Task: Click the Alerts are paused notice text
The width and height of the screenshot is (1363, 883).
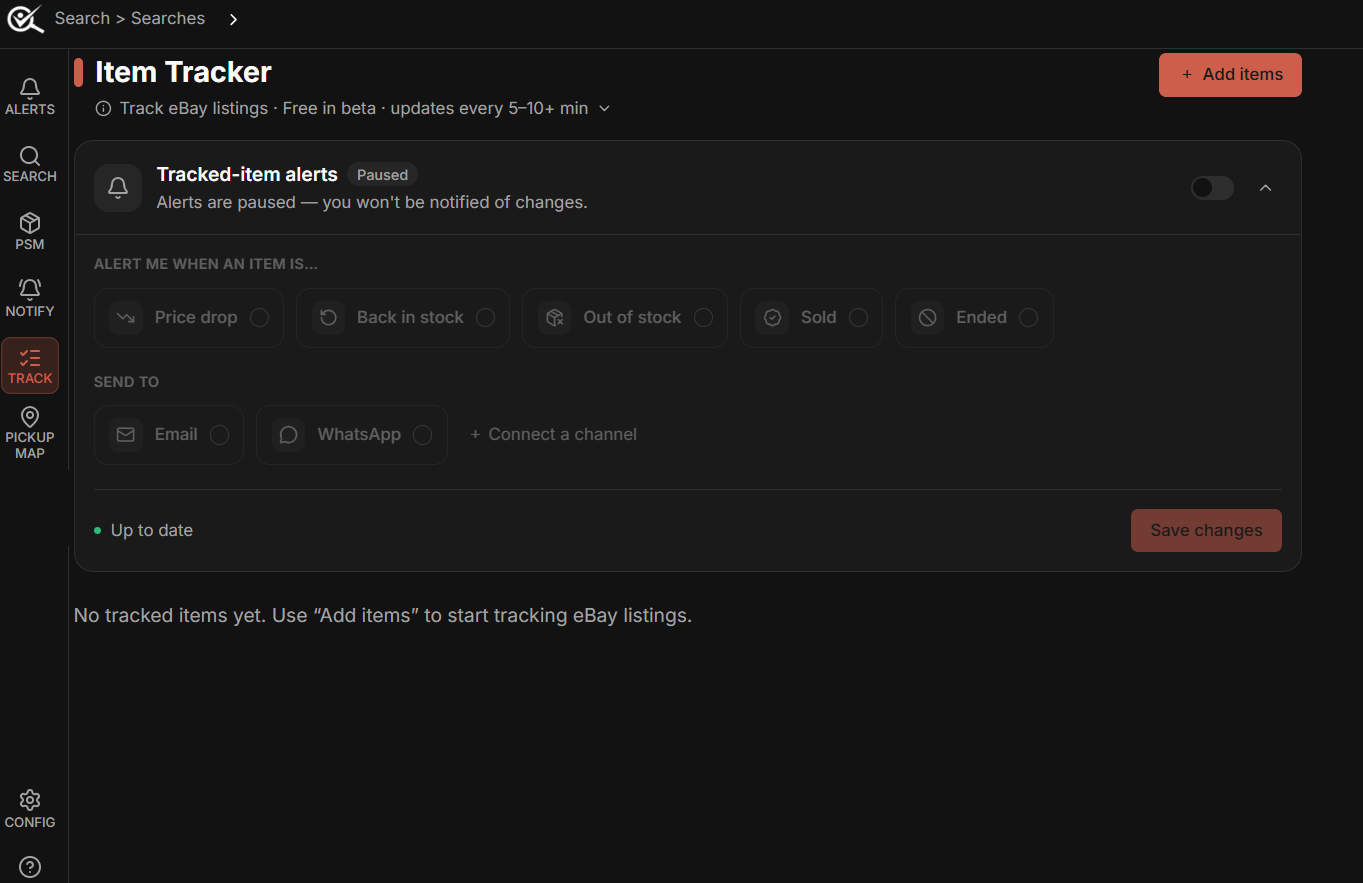Action: coord(372,202)
